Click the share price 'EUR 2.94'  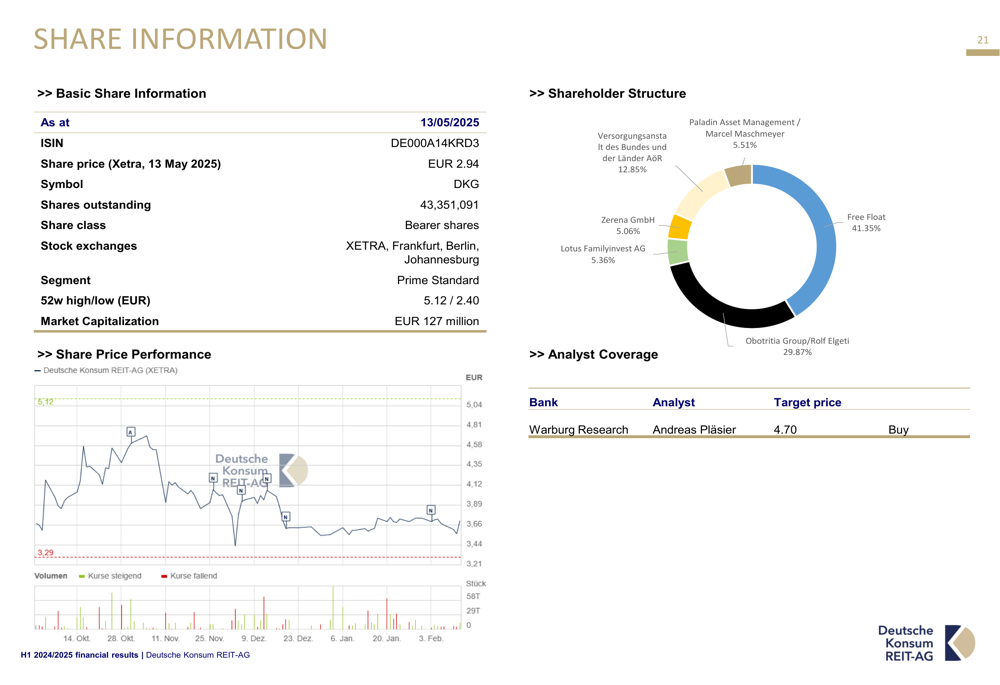coord(453,164)
